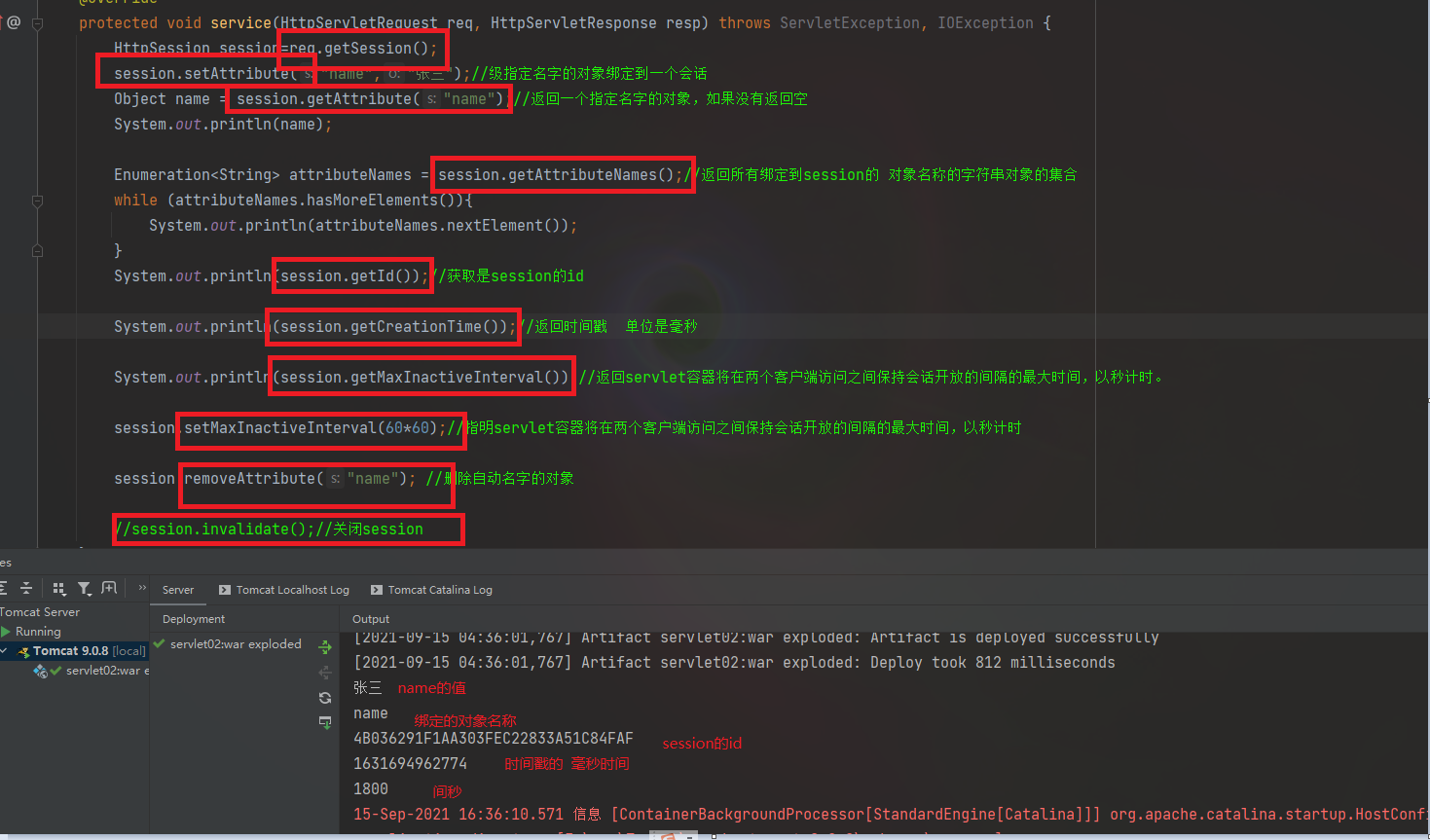Viewport: 1430px width, 840px height.
Task: Click the Output panel header
Action: click(x=371, y=619)
